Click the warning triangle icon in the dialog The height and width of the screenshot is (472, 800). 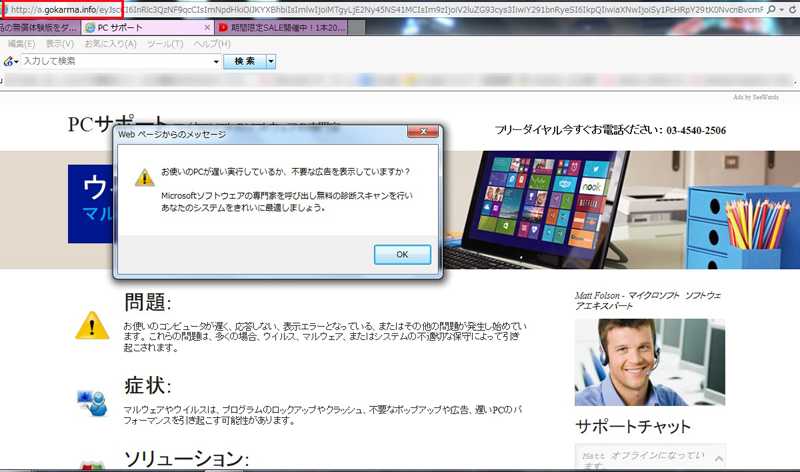click(144, 177)
